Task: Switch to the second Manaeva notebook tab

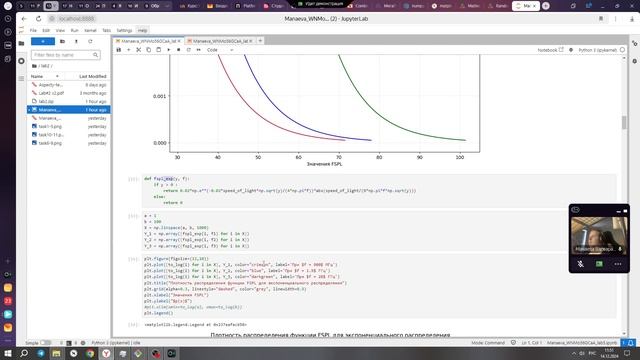Action: click(x=220, y=41)
